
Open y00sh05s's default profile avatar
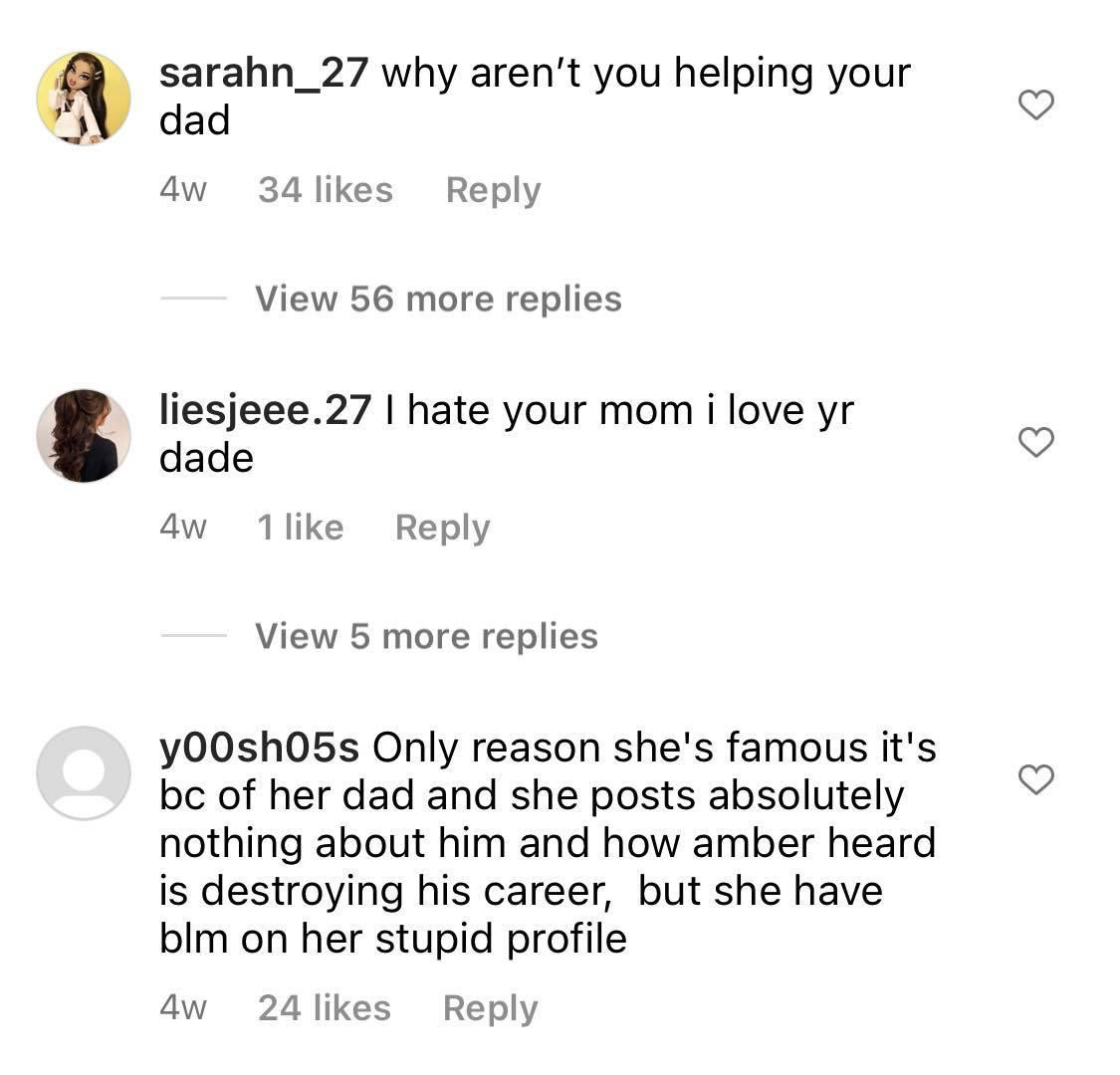pyautogui.click(x=84, y=771)
